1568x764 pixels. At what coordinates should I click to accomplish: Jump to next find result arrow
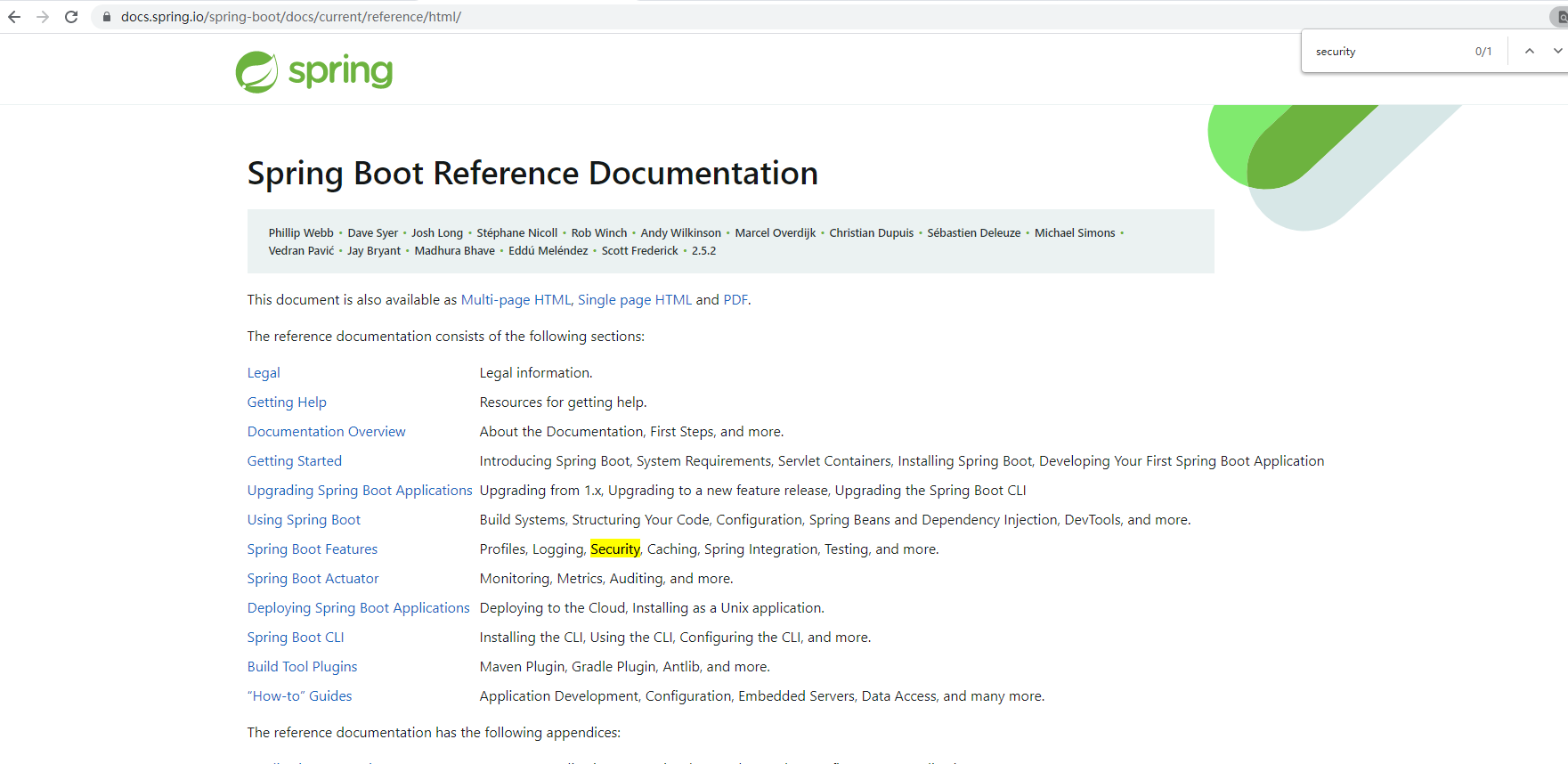1558,51
